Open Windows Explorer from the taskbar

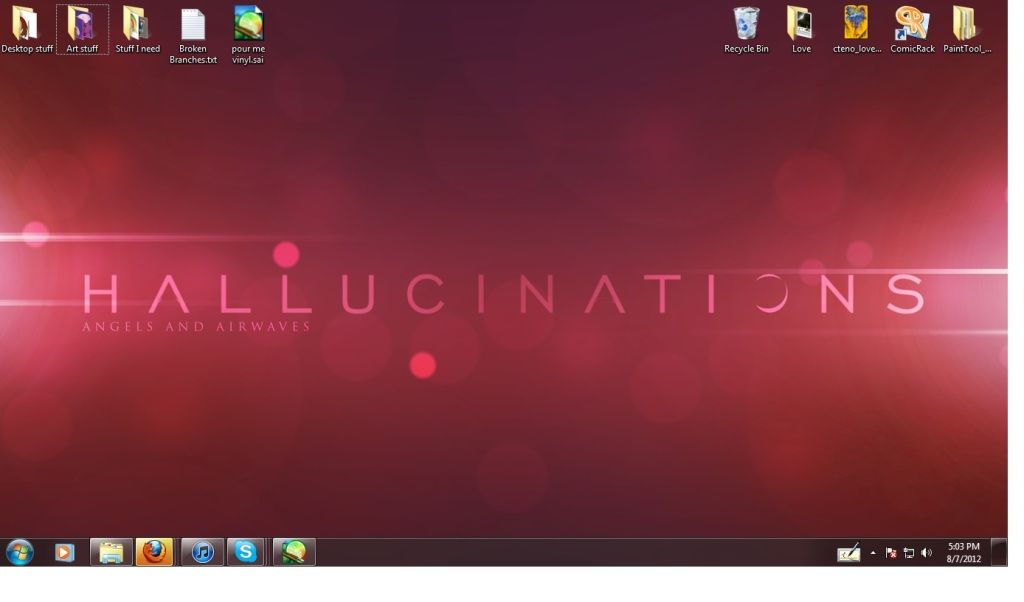(111, 552)
